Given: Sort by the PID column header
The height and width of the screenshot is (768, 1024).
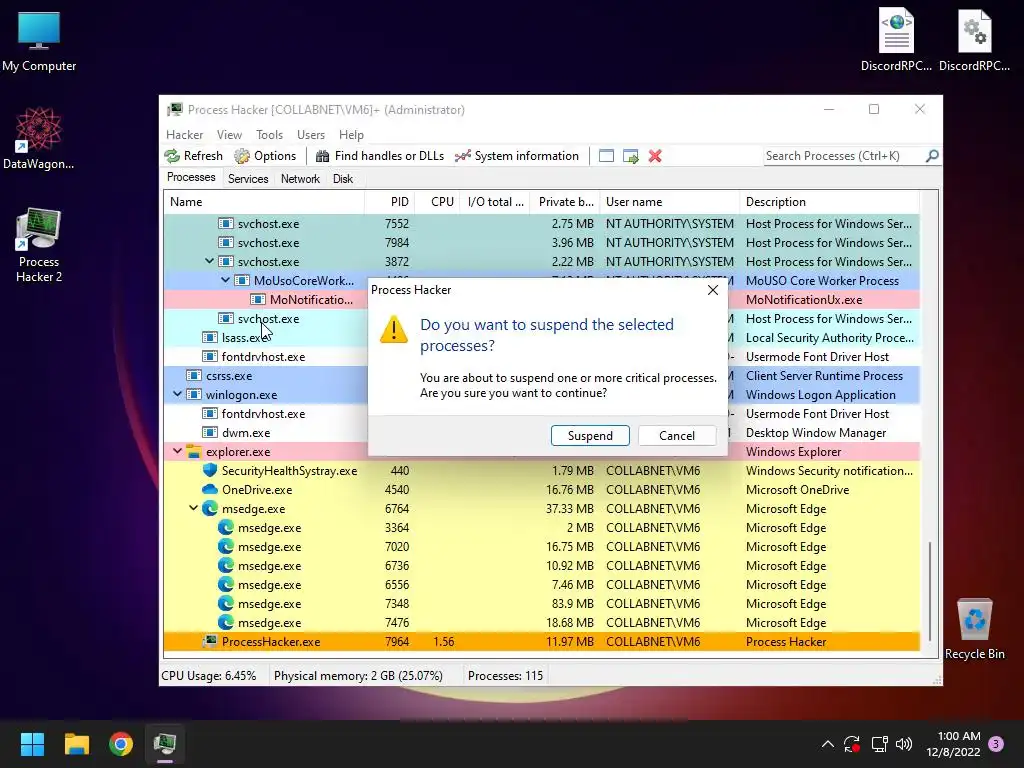Looking at the screenshot, I should [x=389, y=202].
